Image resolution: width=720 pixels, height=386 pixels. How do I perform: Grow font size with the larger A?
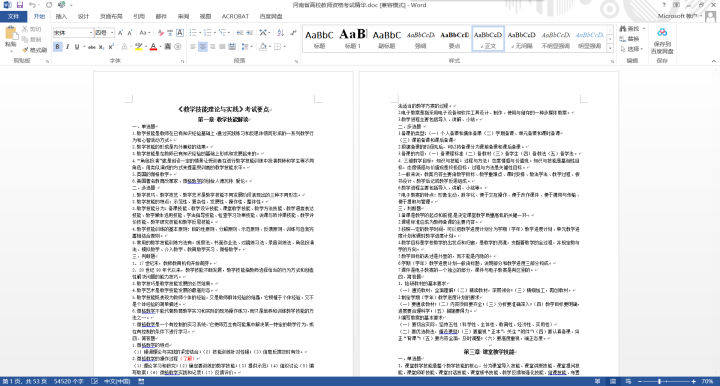[x=120, y=33]
